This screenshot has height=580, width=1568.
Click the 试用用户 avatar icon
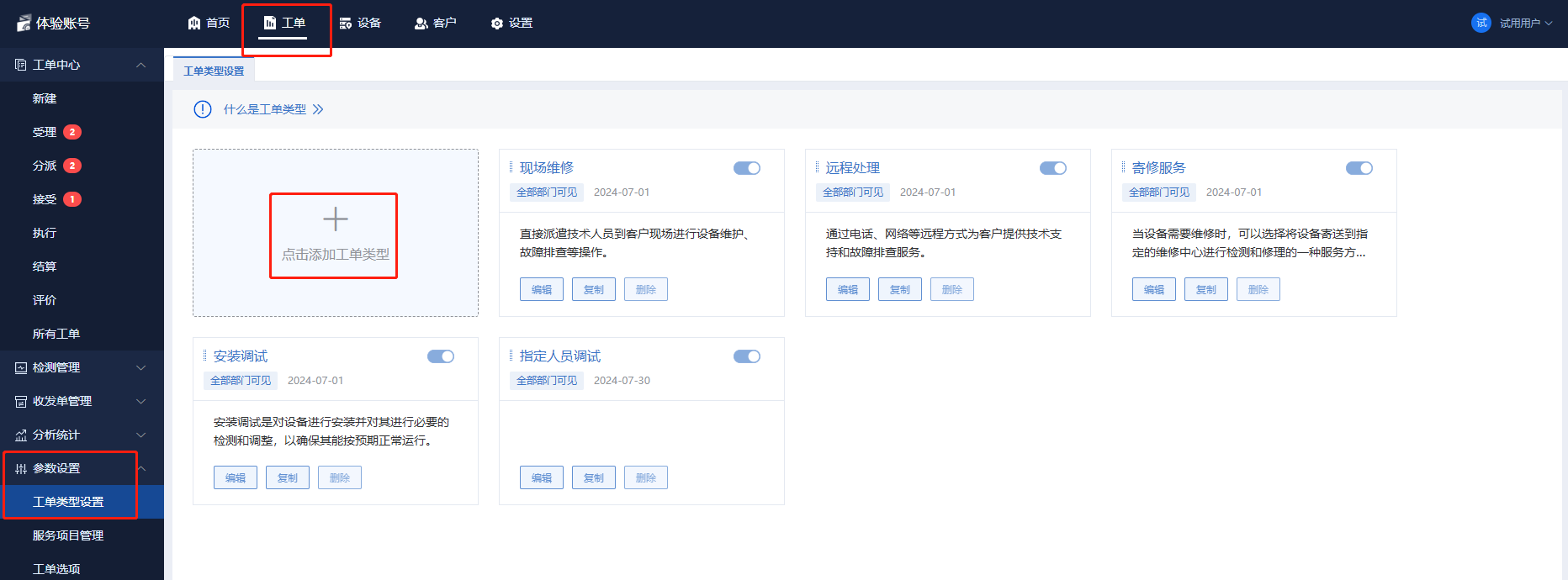coord(1481,23)
